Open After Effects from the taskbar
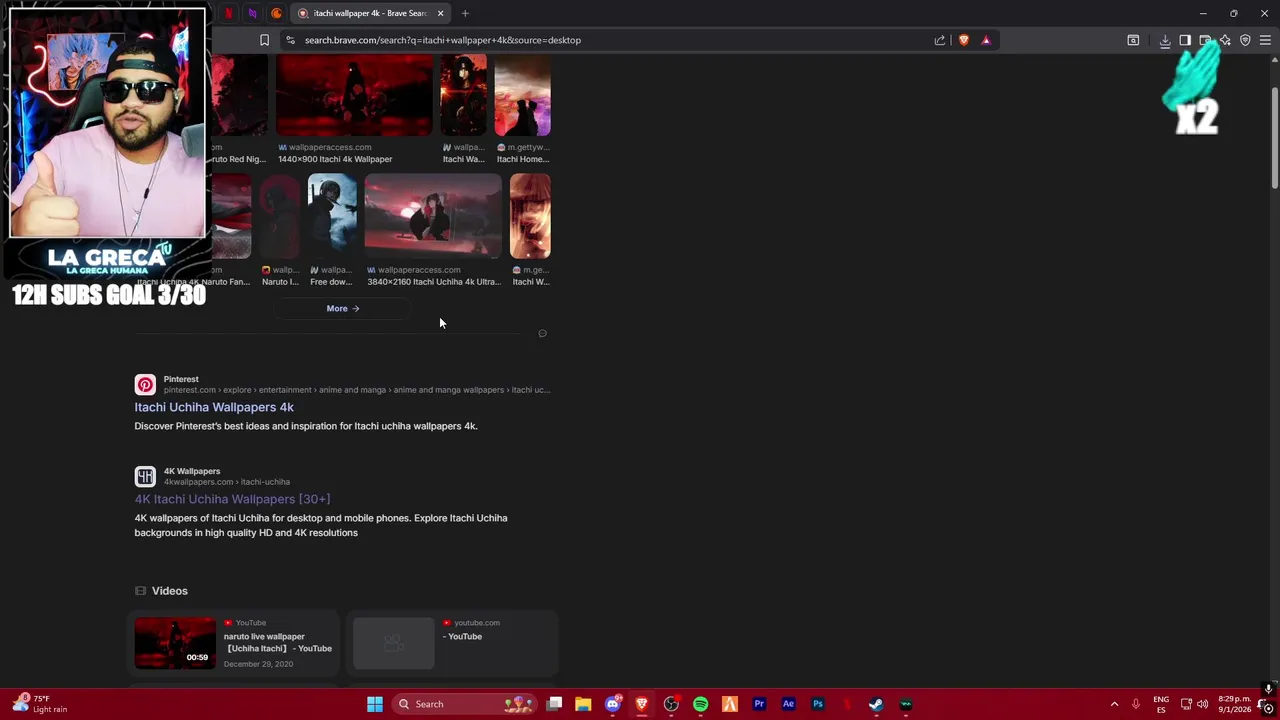This screenshot has width=1280, height=720. 788,704
